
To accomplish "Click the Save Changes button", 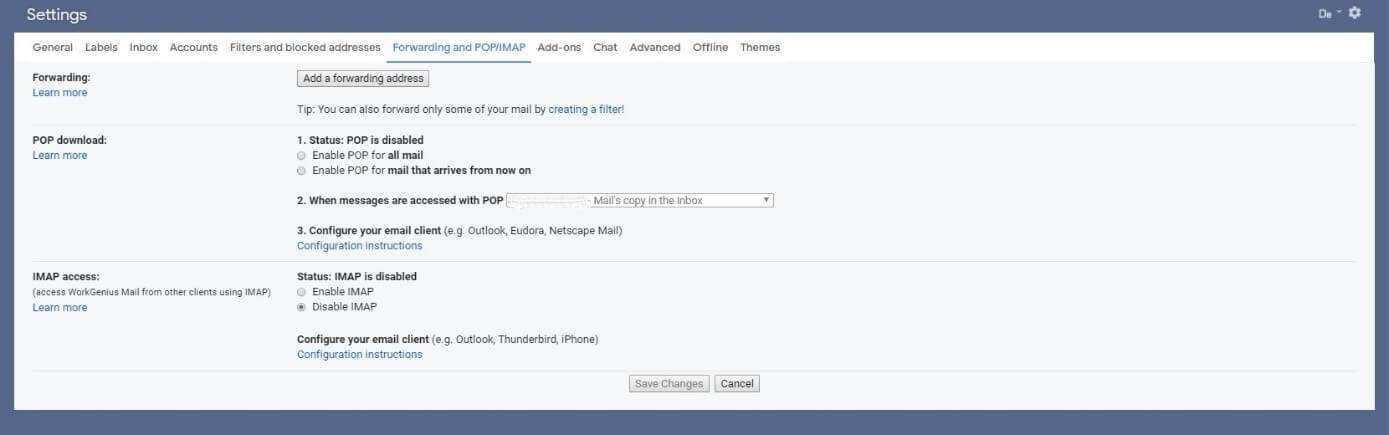I will coord(669,384).
